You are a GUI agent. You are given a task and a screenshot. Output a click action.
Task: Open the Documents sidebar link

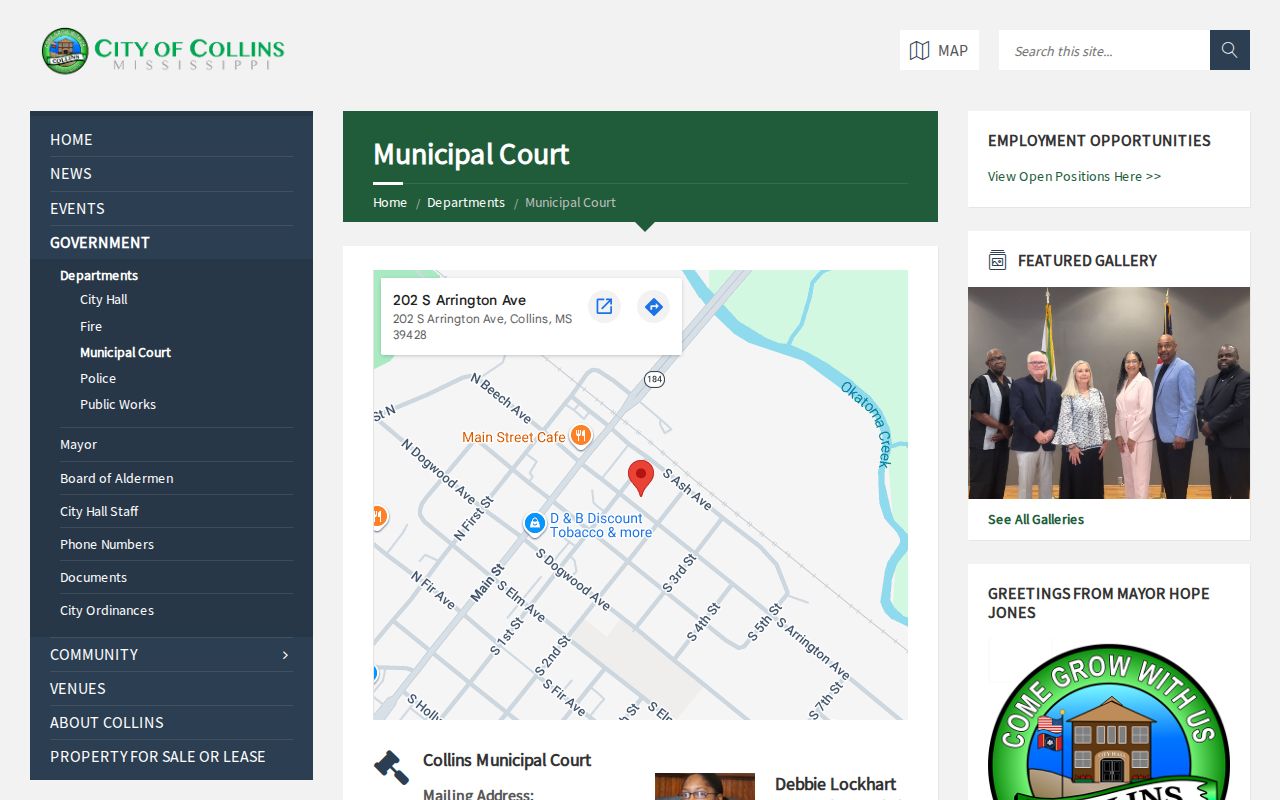[x=93, y=577]
